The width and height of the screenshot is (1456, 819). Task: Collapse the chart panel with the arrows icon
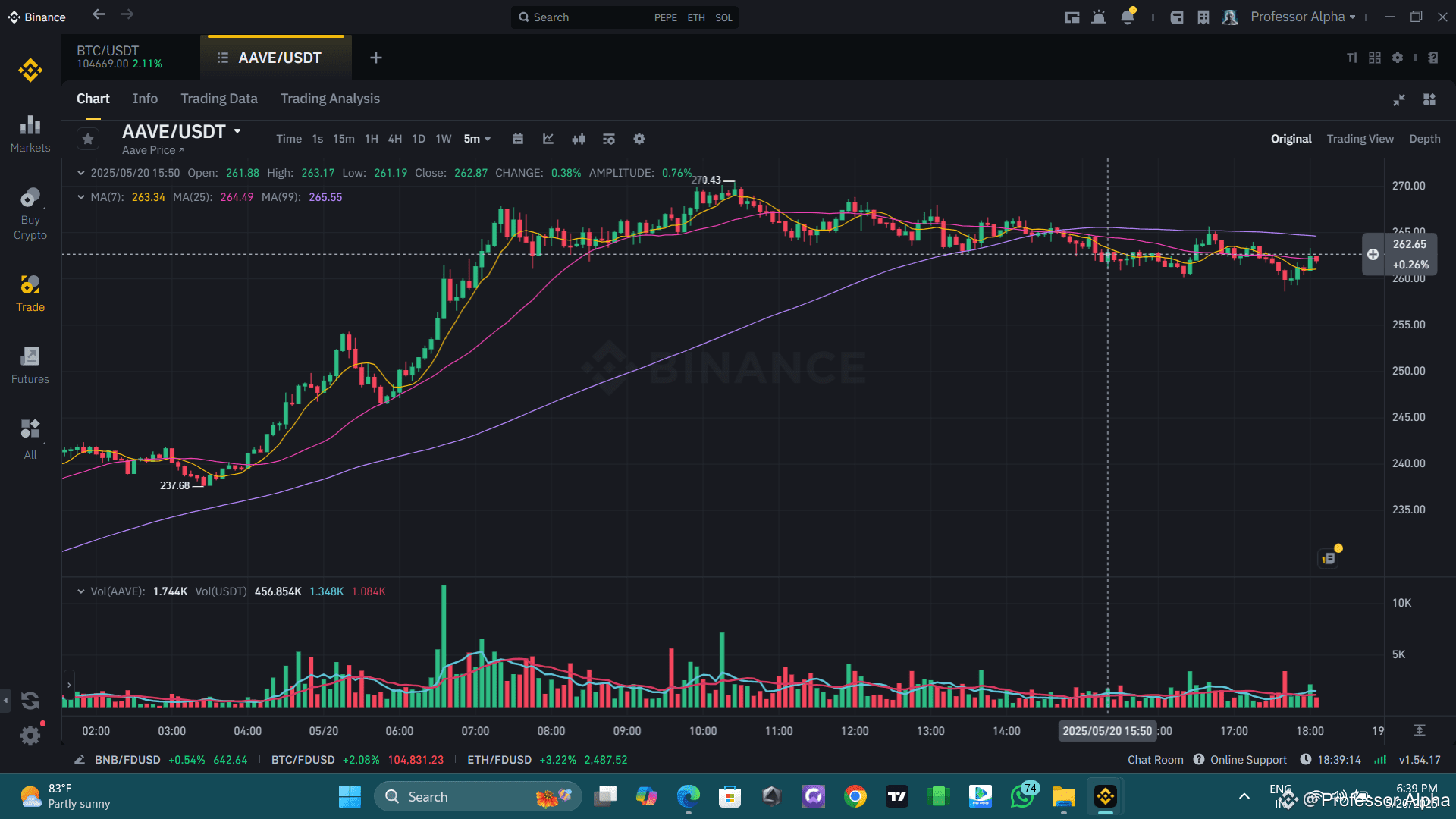click(x=1399, y=99)
